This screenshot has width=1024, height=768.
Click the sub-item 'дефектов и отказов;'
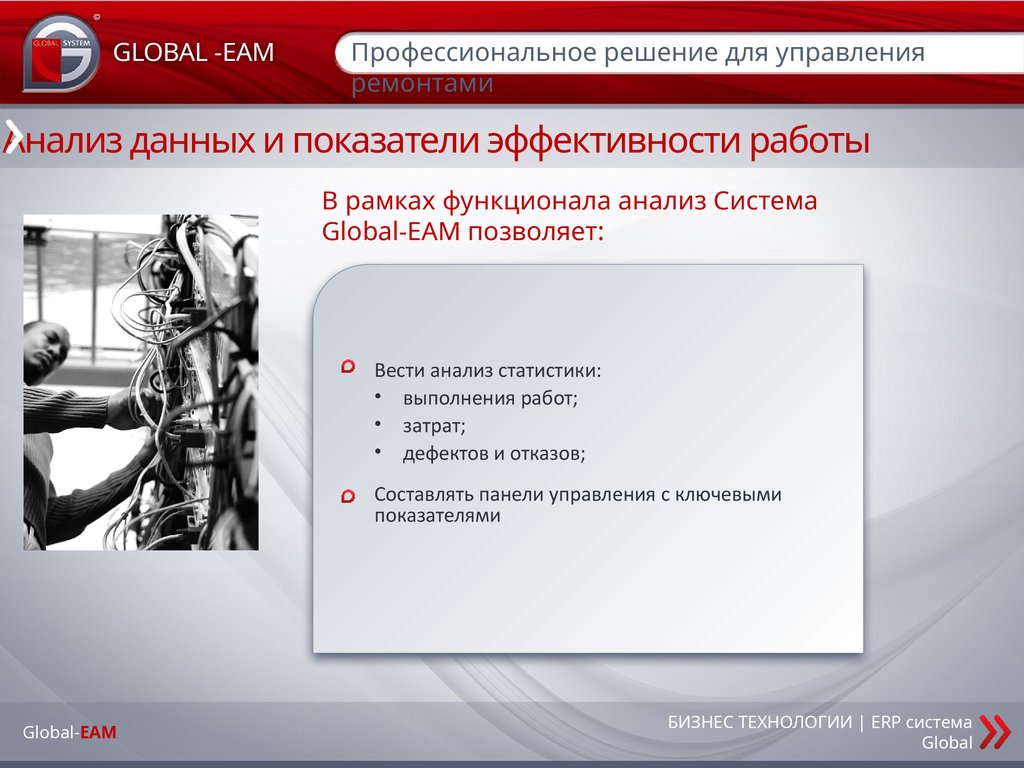tap(494, 453)
